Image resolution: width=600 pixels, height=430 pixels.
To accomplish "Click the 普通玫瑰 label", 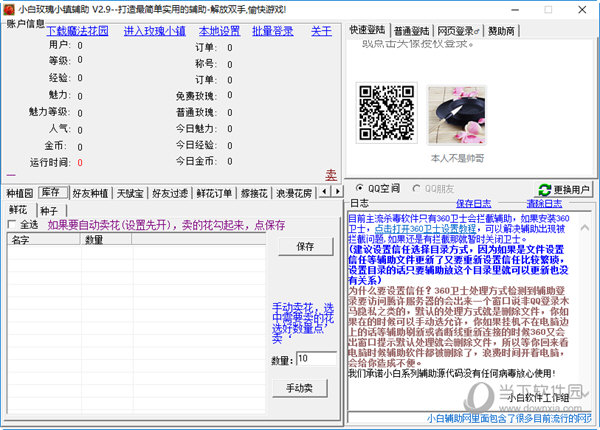I will (196, 112).
